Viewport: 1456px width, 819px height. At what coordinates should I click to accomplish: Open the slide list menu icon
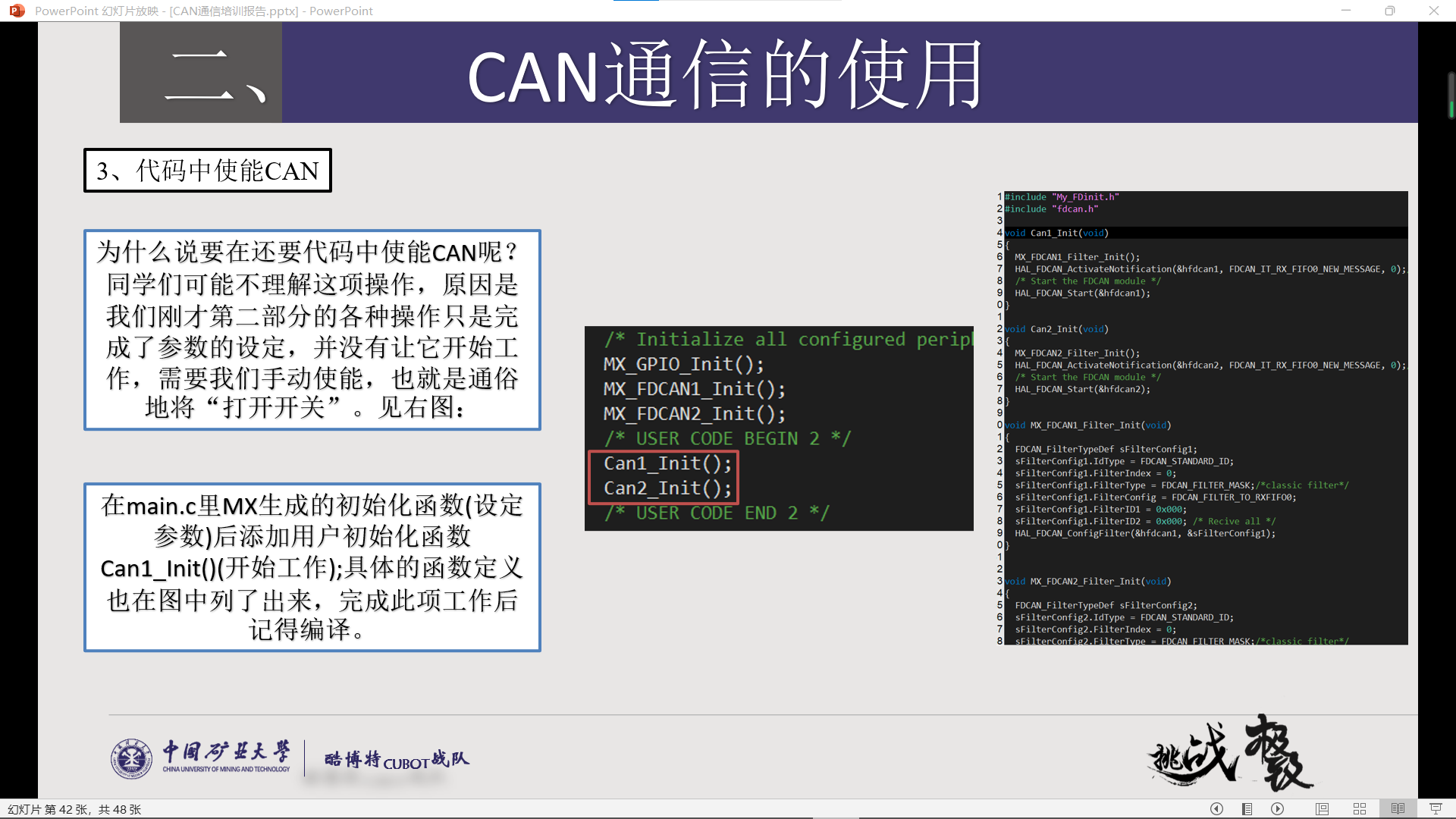point(1247,808)
